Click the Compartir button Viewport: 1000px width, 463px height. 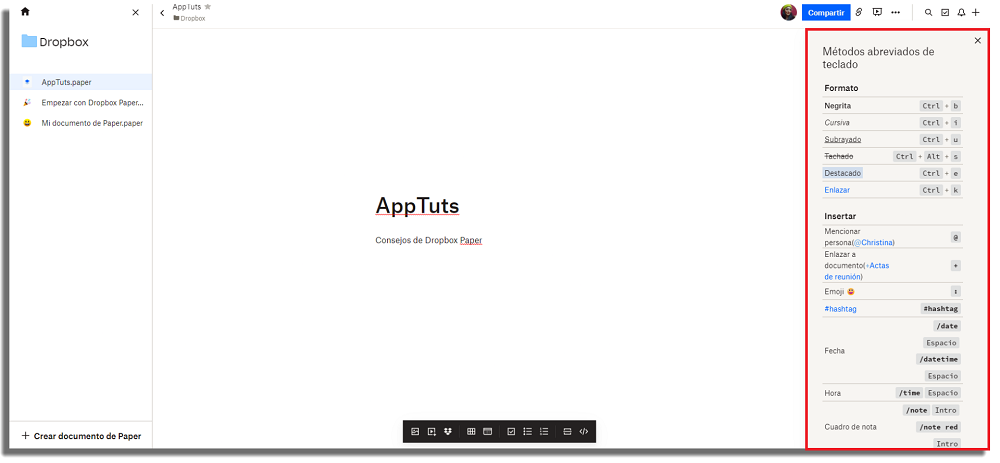tap(826, 12)
